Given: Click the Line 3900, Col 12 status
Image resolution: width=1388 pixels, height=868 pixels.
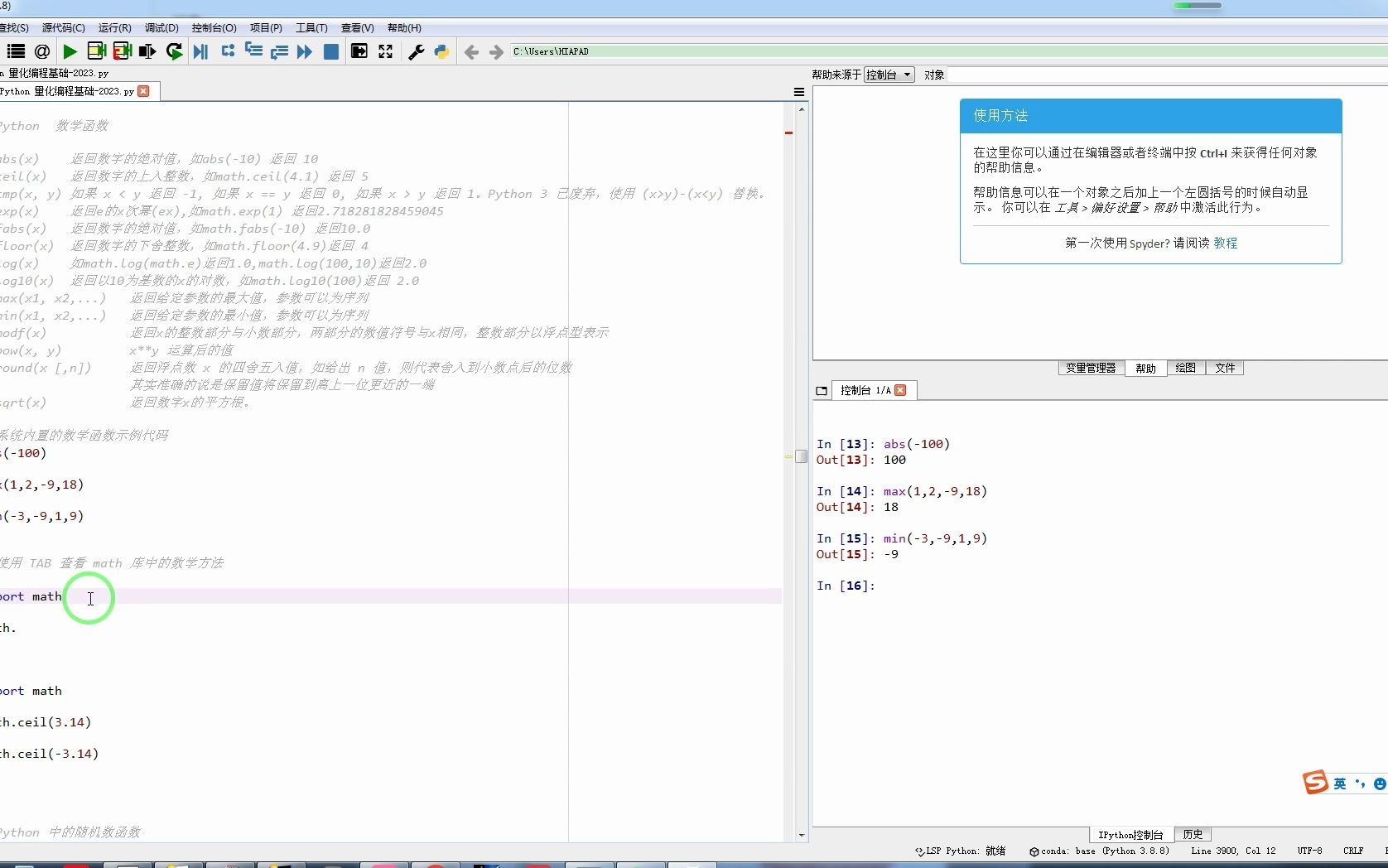Looking at the screenshot, I should pyautogui.click(x=1233, y=851).
